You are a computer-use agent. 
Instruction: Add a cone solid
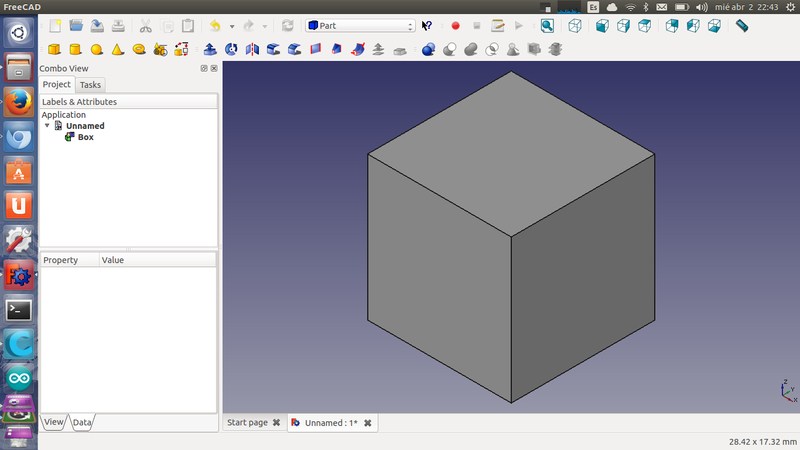pyautogui.click(x=117, y=48)
